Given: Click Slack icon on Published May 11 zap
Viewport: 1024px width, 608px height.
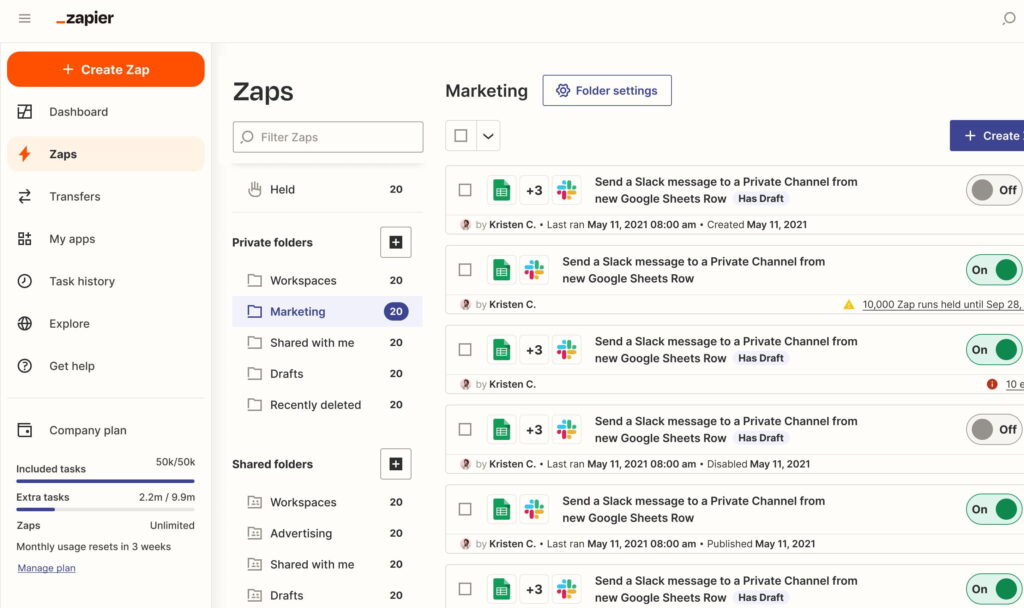Looking at the screenshot, I should point(534,509).
